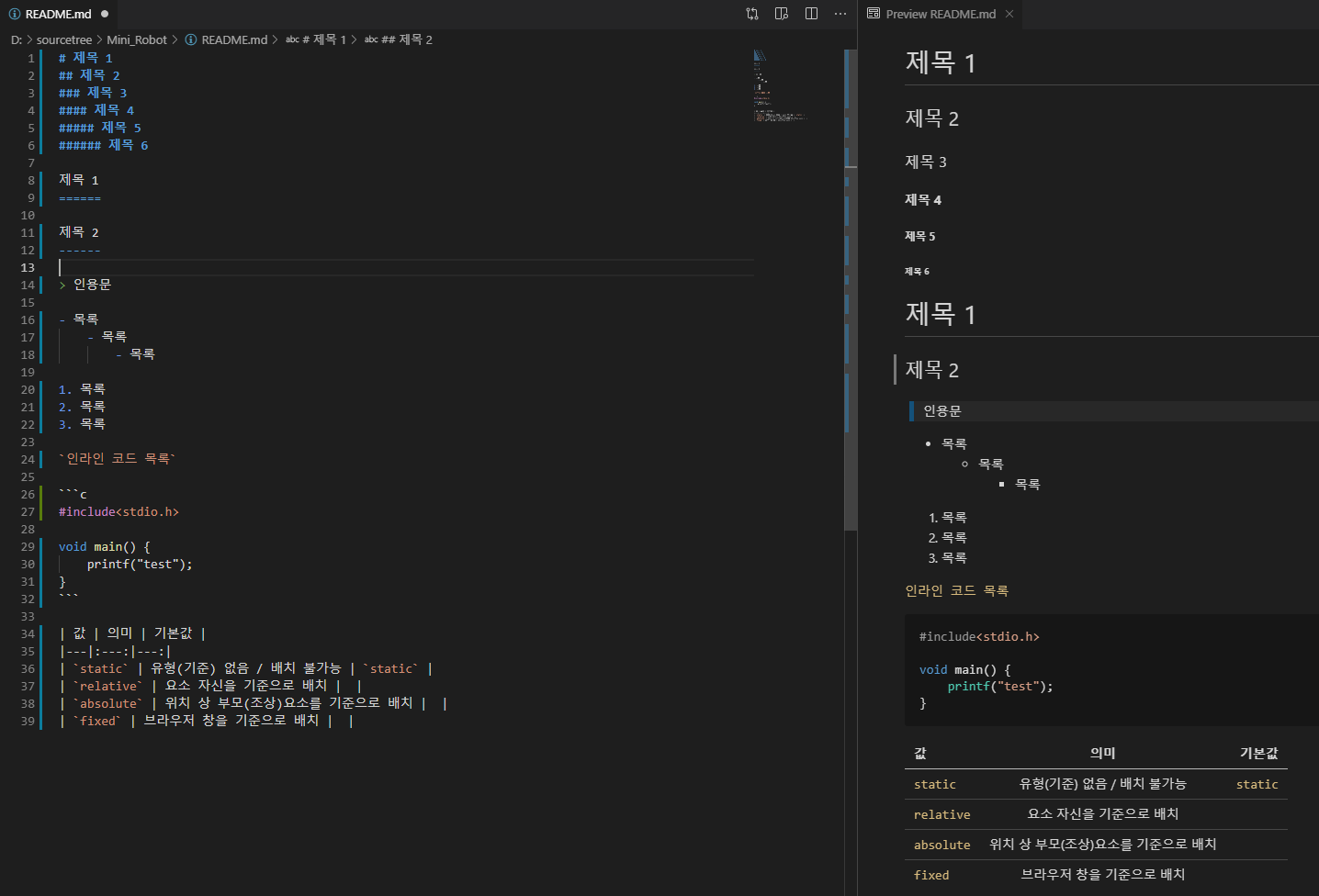
Task: Click '요소 자신을 기준으로 배치' in preview table
Action: coord(1102,814)
